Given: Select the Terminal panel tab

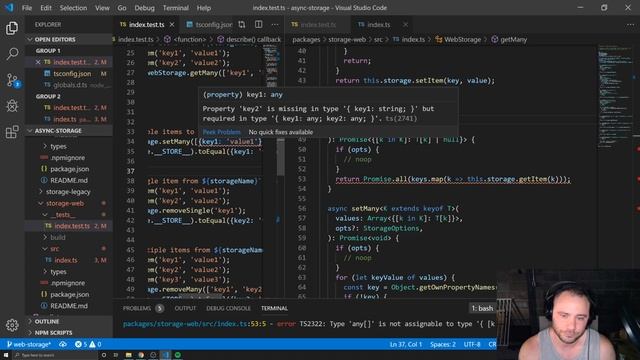Looking at the screenshot, I should pos(274,308).
